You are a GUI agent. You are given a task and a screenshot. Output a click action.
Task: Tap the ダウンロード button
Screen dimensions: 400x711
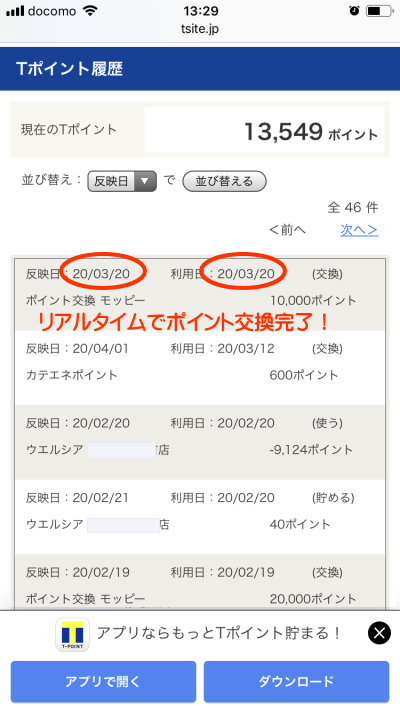tap(296, 682)
